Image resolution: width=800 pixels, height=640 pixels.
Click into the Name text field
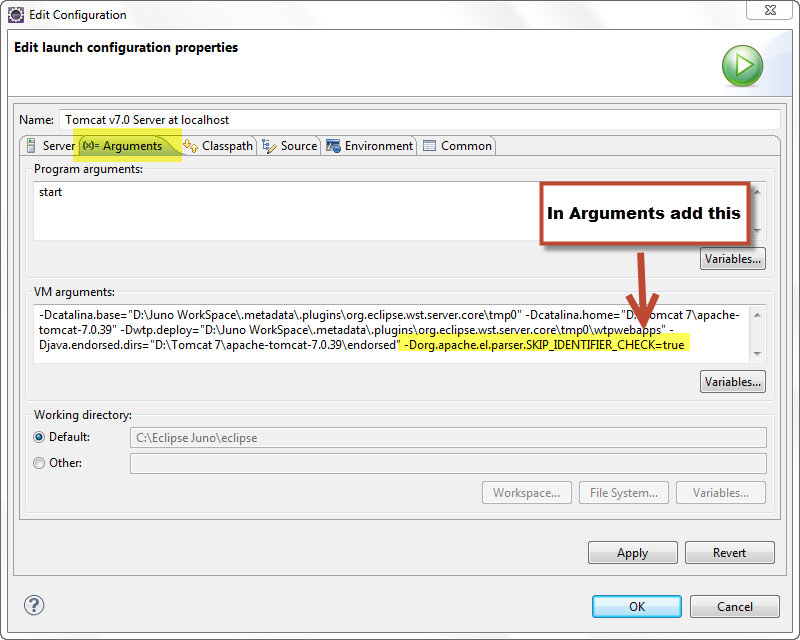coord(419,120)
